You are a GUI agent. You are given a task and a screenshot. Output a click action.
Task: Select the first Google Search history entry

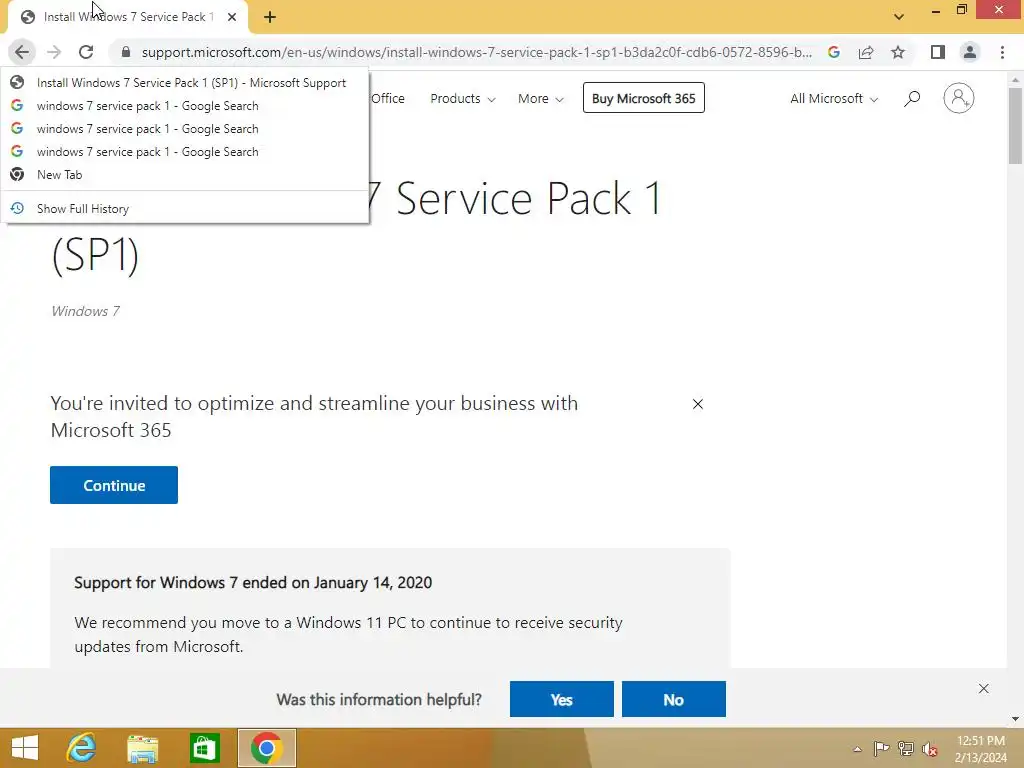pos(185,106)
